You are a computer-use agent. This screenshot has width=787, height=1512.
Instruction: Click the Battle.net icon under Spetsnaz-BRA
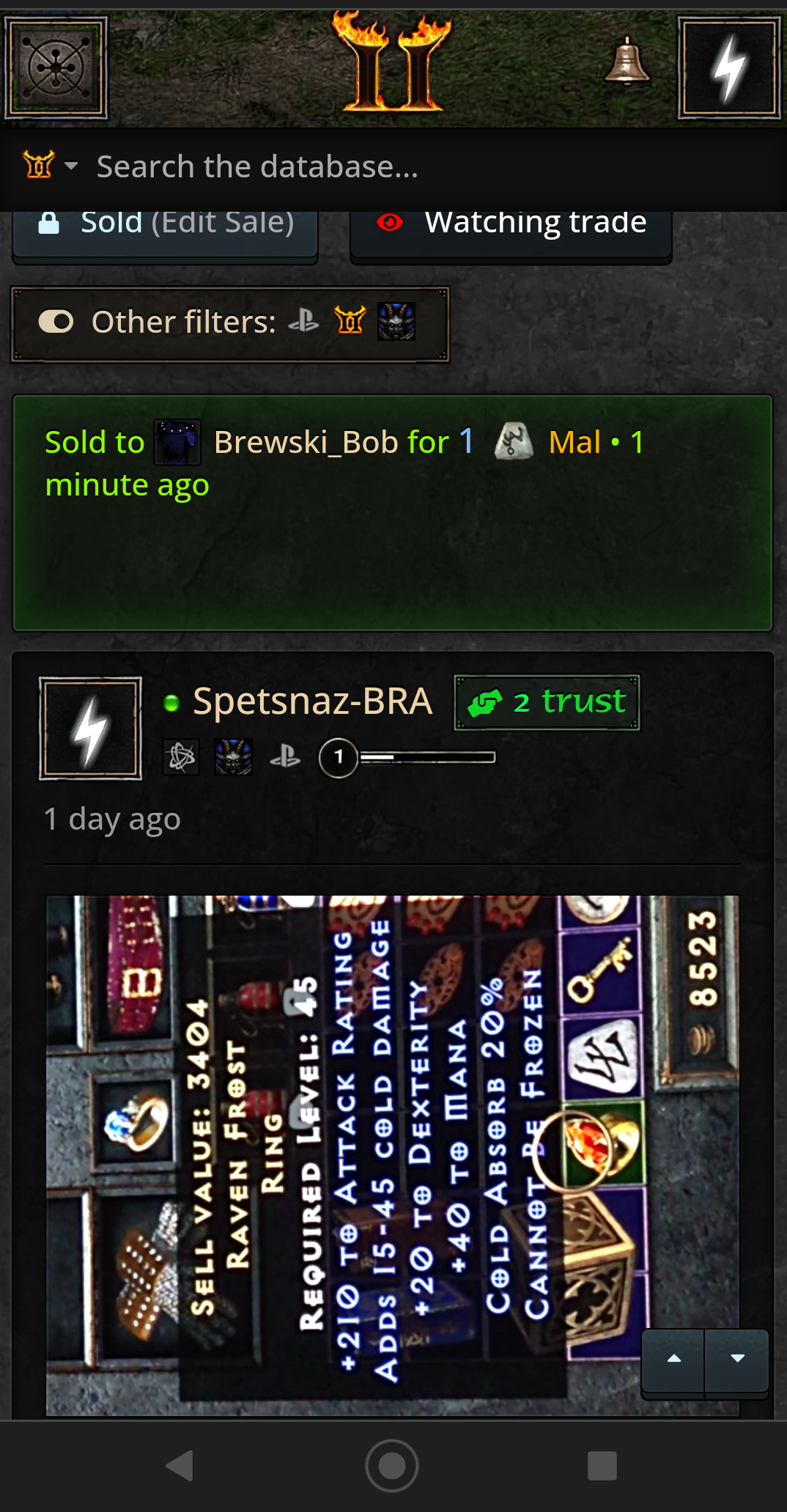pos(181,757)
